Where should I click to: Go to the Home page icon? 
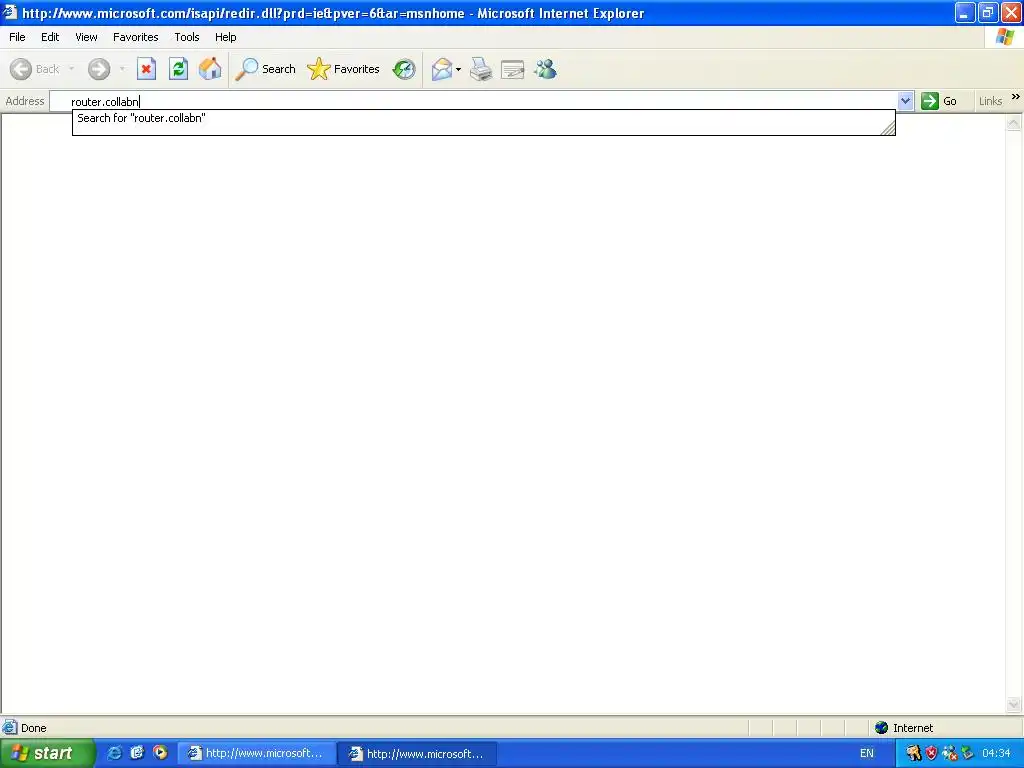tap(210, 69)
